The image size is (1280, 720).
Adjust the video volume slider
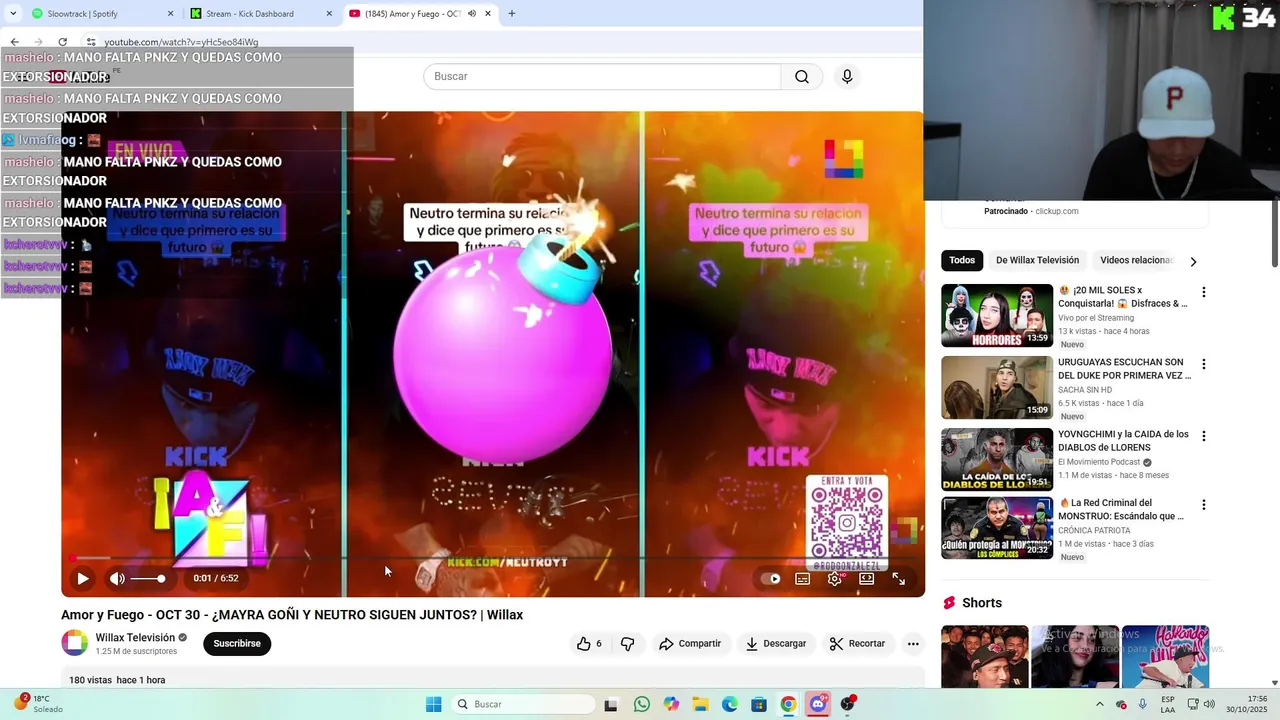coord(147,579)
